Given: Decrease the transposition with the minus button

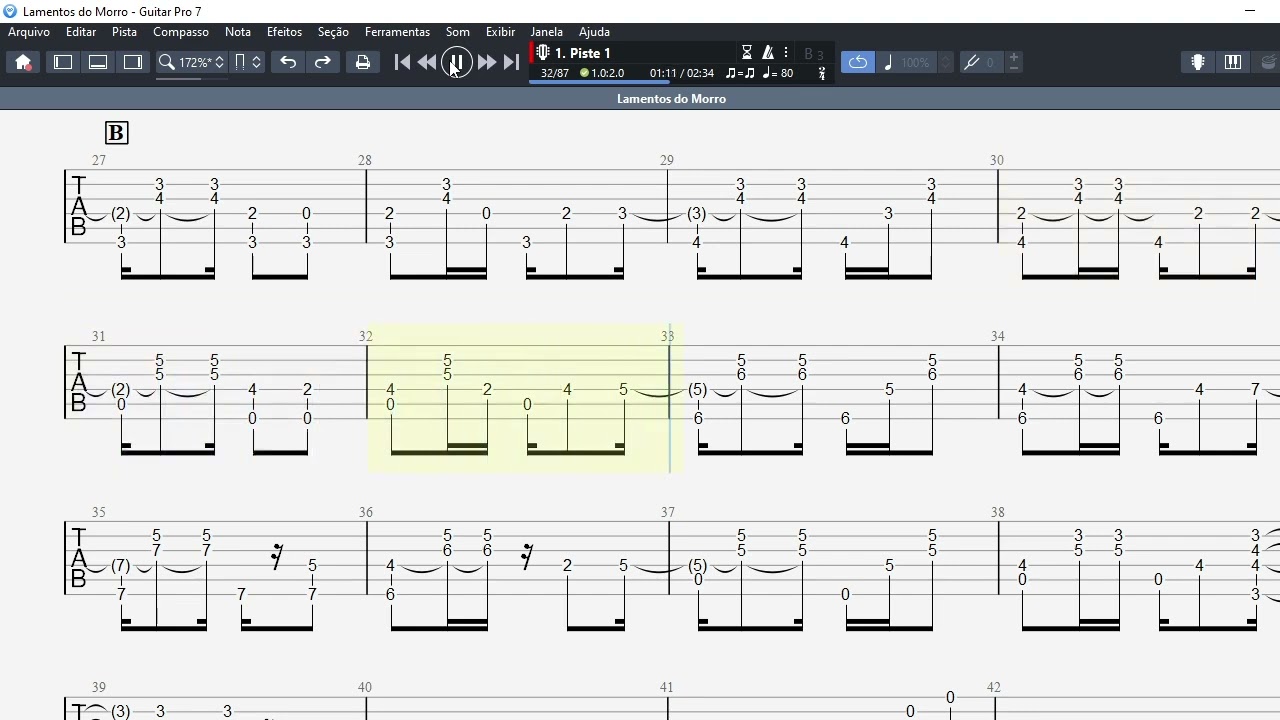Looking at the screenshot, I should [1014, 68].
